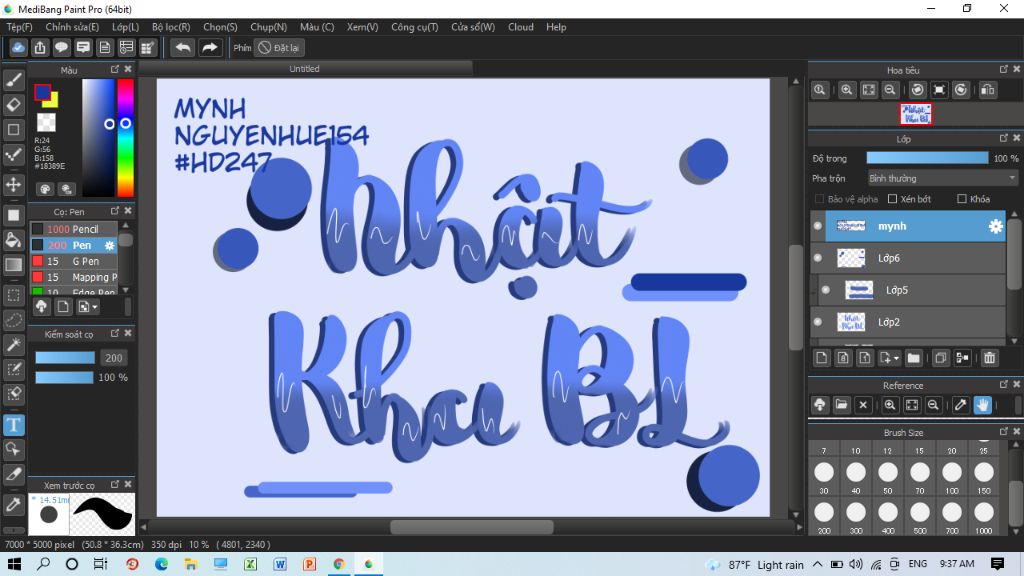Screen dimensions: 1024x576
Task: Toggle visibility of layer Lớp6
Action: coord(818,258)
